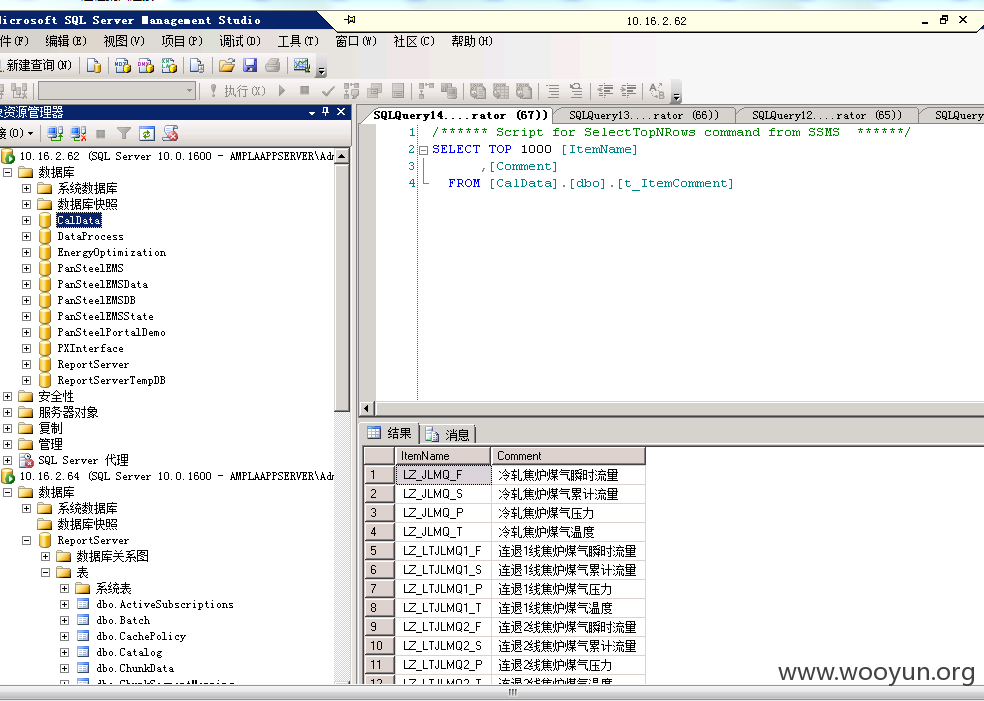Select the EnergyOptimization database
This screenshot has height=701, width=984.
point(112,252)
